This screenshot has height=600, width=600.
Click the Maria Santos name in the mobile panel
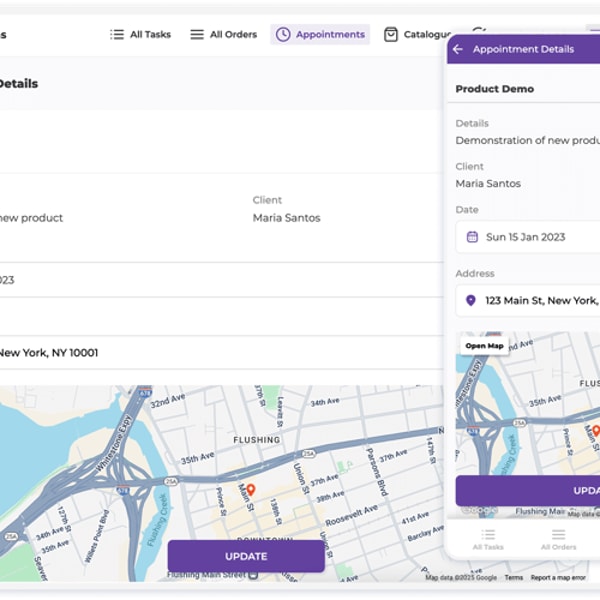click(x=488, y=183)
